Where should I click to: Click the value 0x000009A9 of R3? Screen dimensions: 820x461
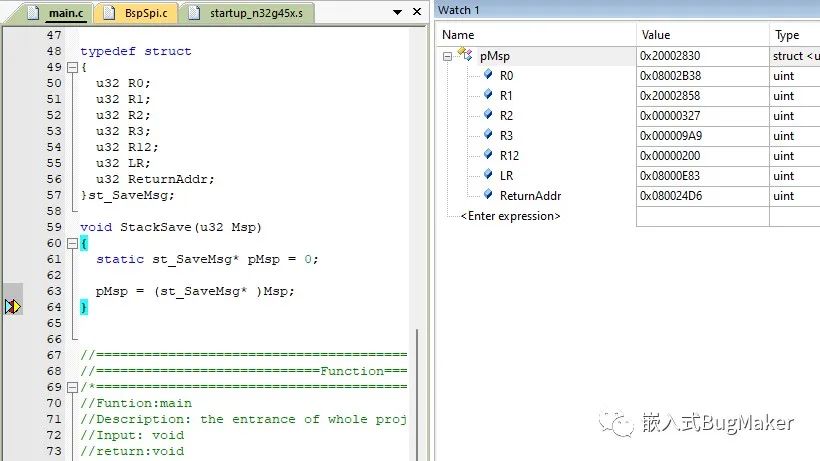pos(671,136)
